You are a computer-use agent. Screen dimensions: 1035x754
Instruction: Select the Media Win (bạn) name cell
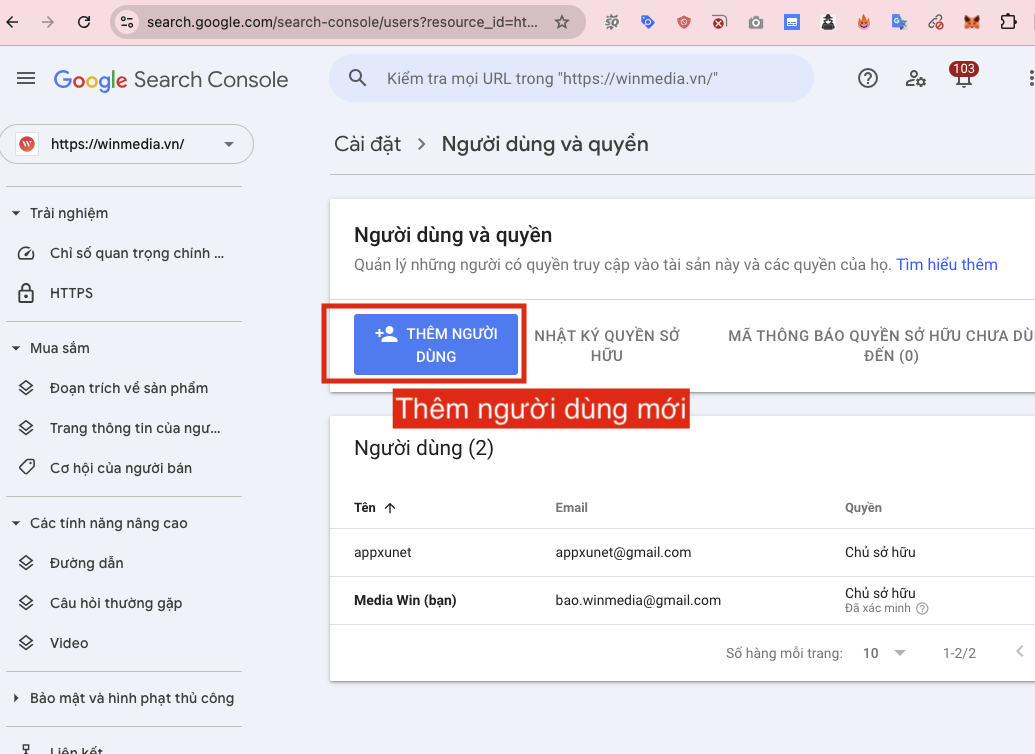point(405,600)
